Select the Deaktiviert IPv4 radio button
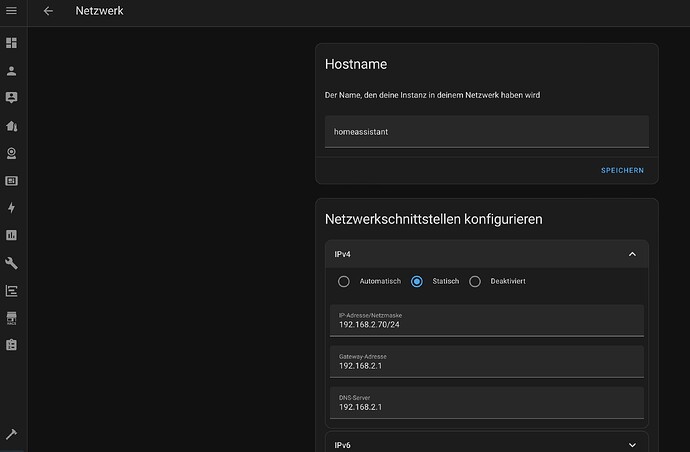The height and width of the screenshot is (452, 690). [475, 281]
